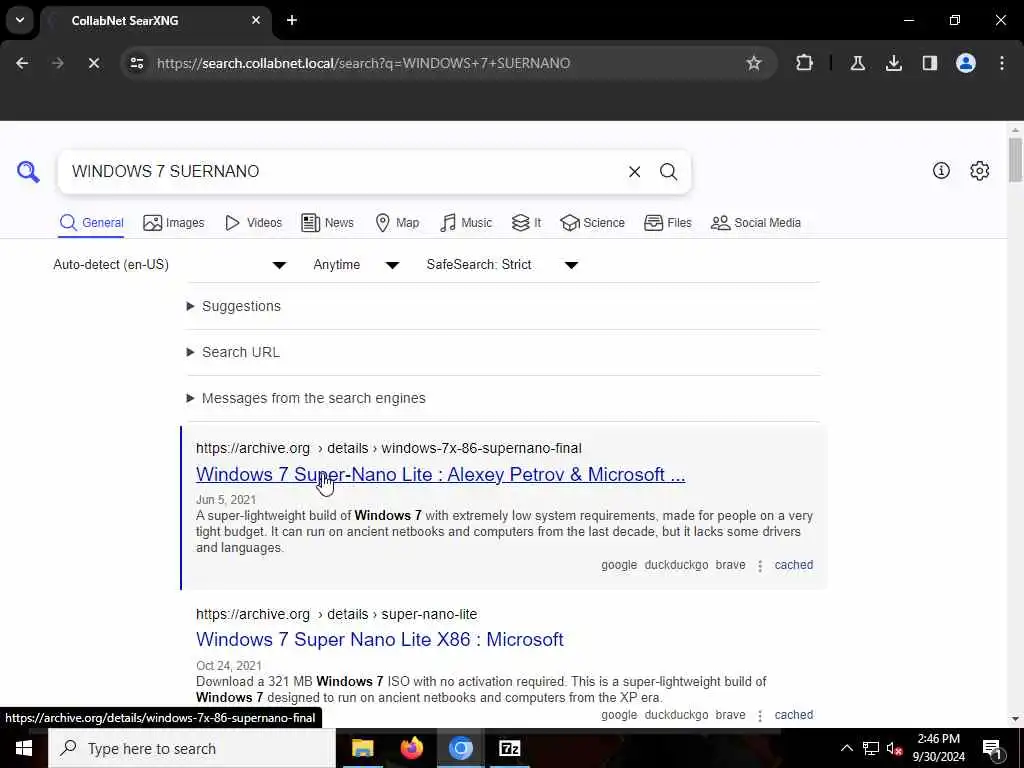Switch to Files search tab

[667, 223]
